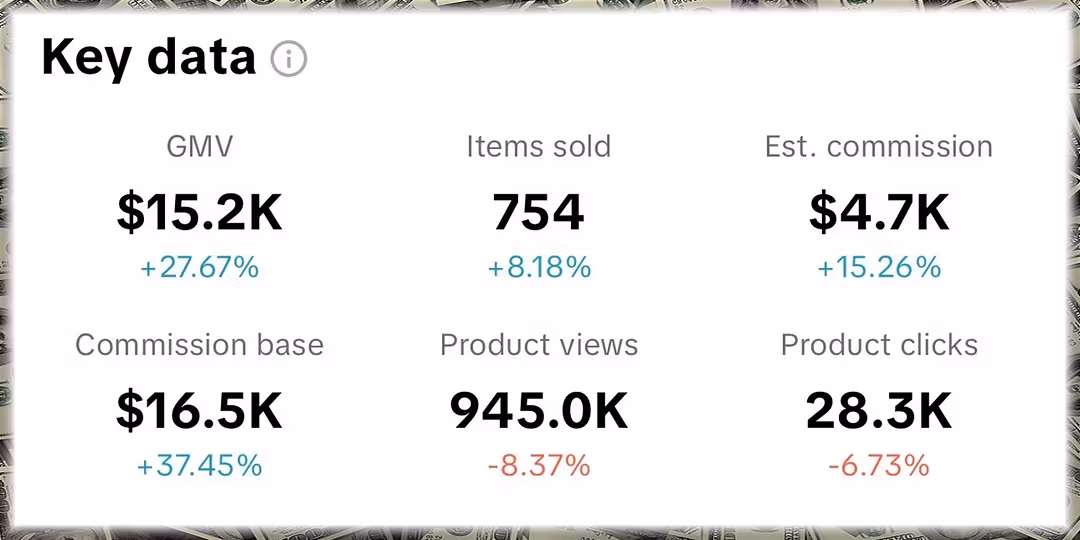Open the GMV metric label
This screenshot has height=540, width=1080.
coord(200,147)
